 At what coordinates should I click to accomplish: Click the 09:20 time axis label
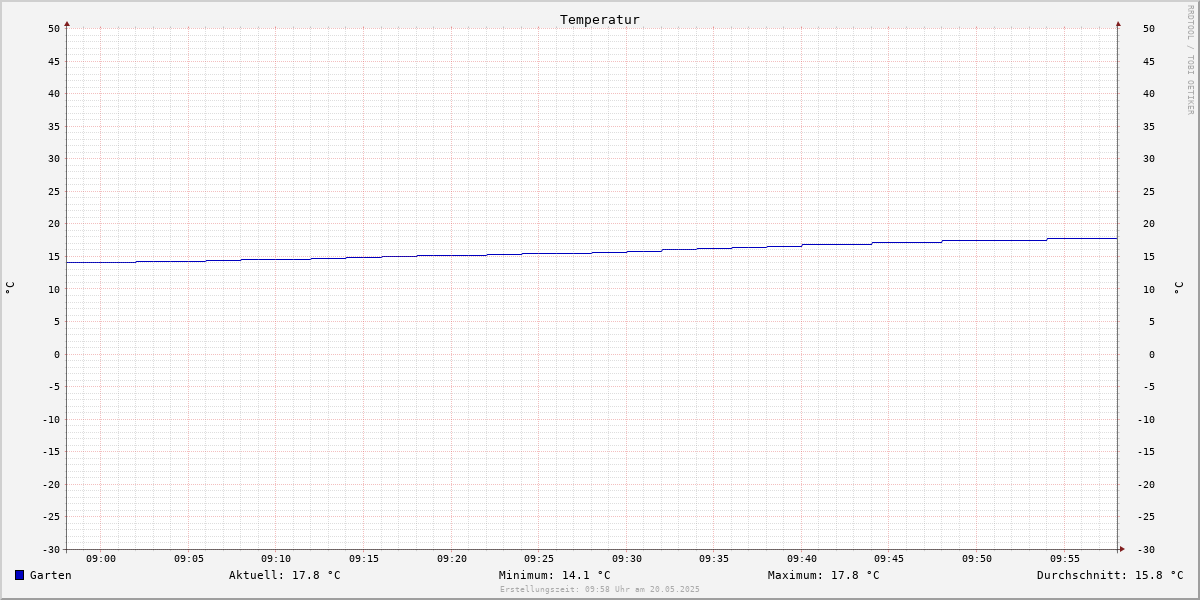click(x=452, y=559)
